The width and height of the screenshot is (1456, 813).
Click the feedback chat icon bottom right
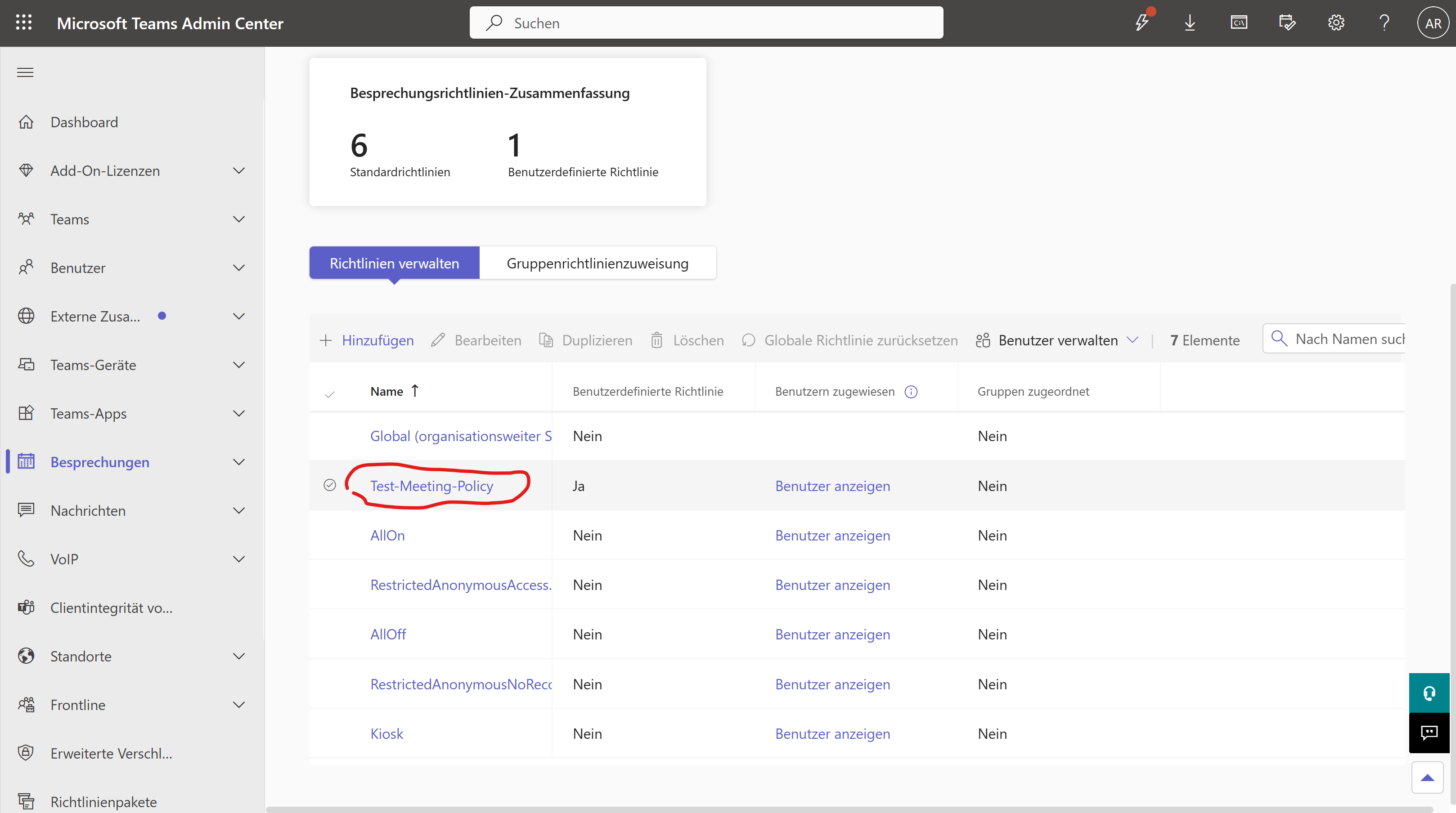[x=1429, y=733]
